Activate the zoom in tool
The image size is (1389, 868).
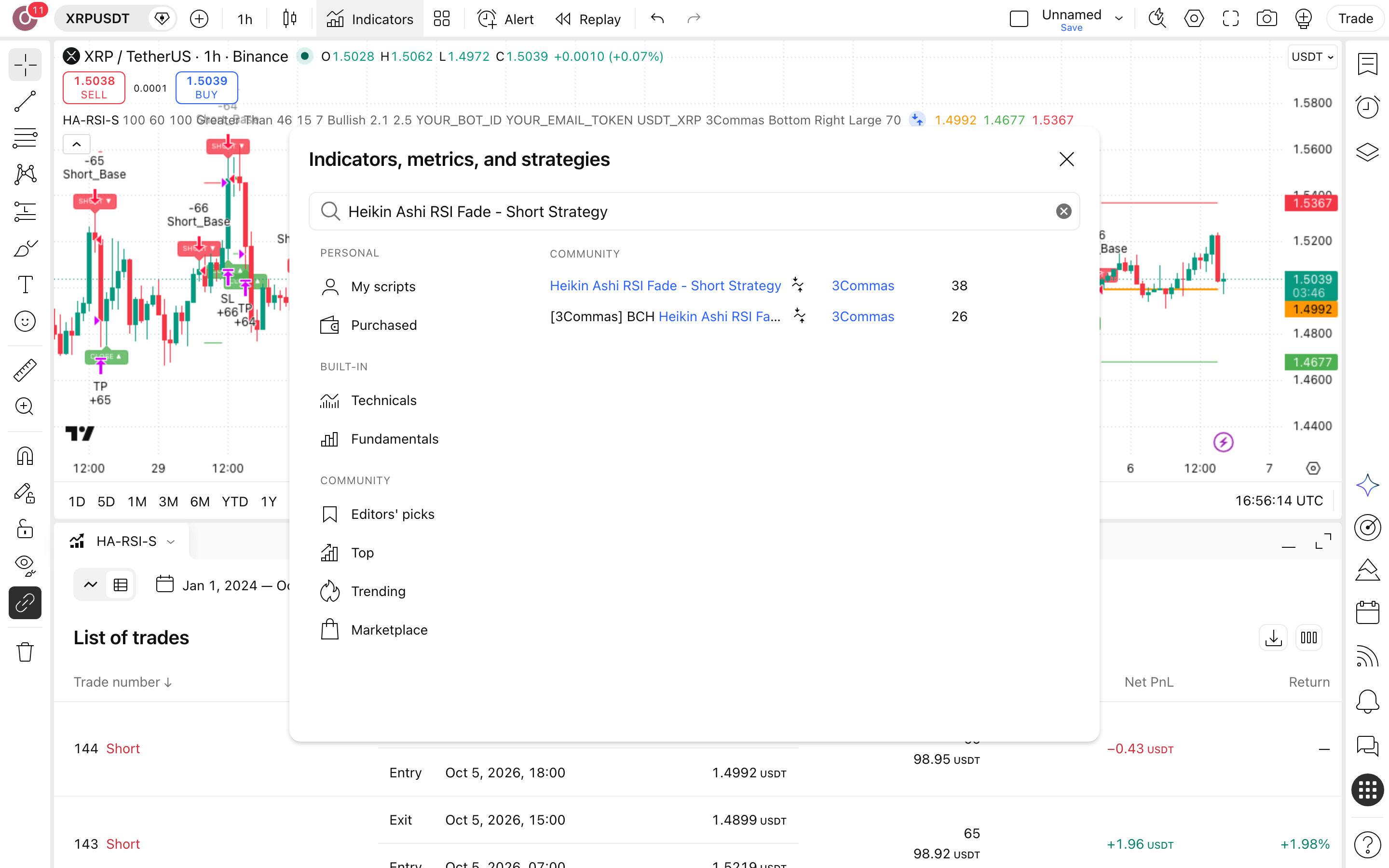pyautogui.click(x=25, y=407)
